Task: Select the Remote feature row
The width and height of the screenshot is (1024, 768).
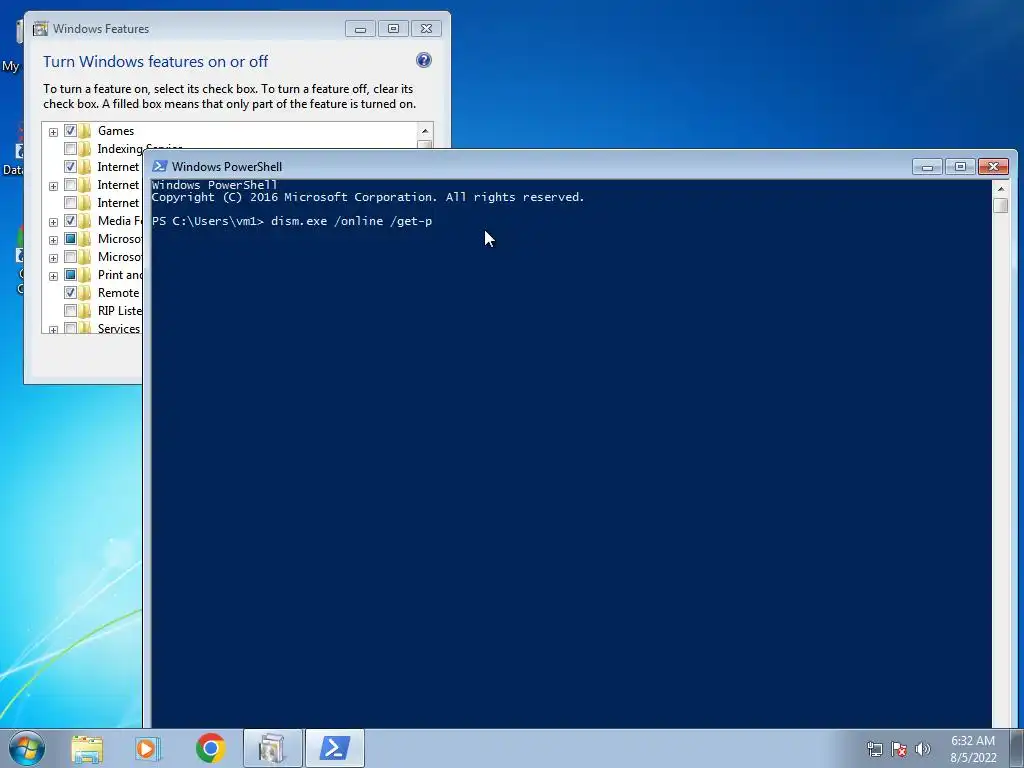Action: coord(119,293)
